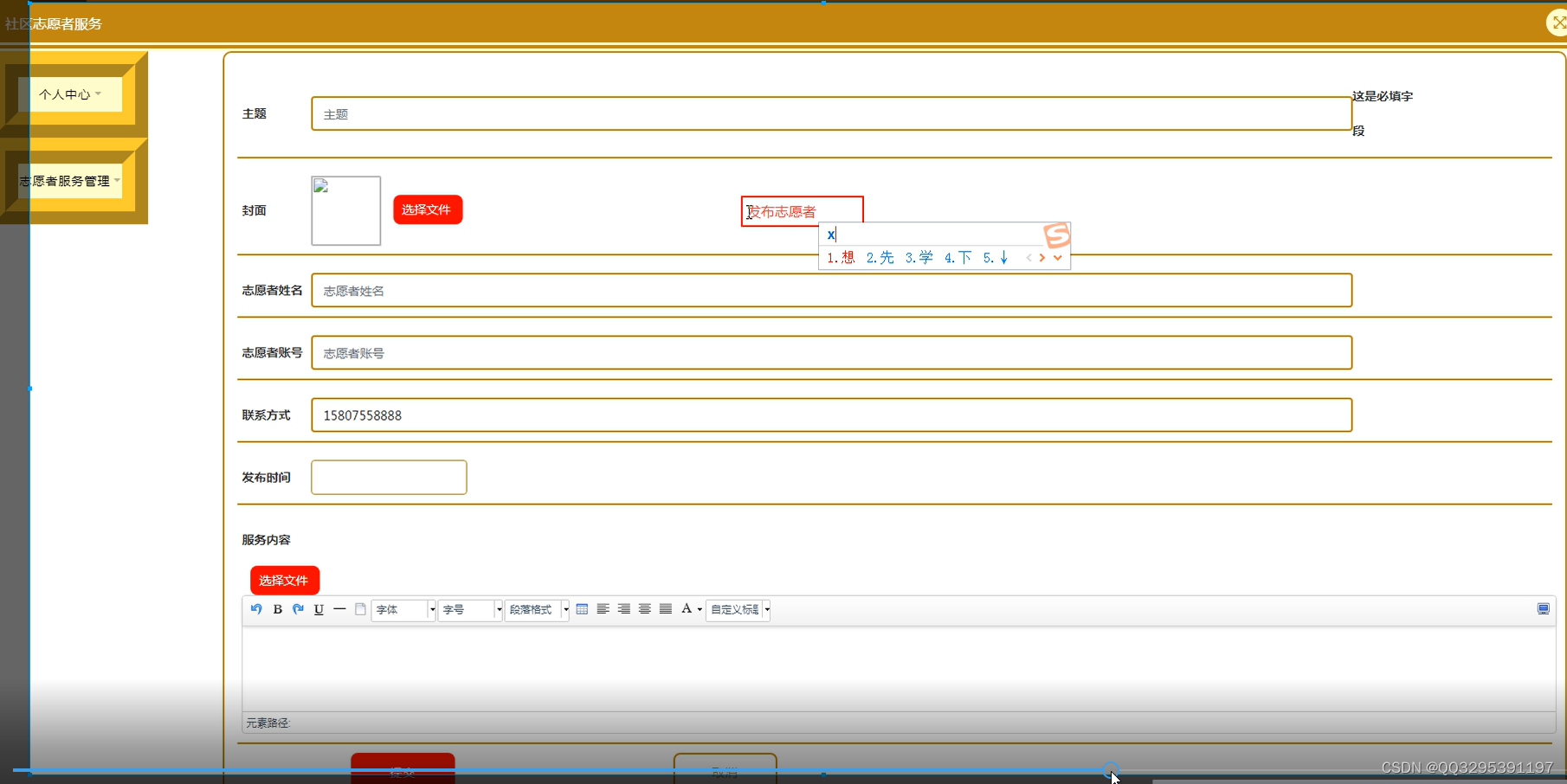Click the undo icon in the editor toolbar
Image resolution: width=1567 pixels, height=784 pixels.
pyautogui.click(x=256, y=609)
